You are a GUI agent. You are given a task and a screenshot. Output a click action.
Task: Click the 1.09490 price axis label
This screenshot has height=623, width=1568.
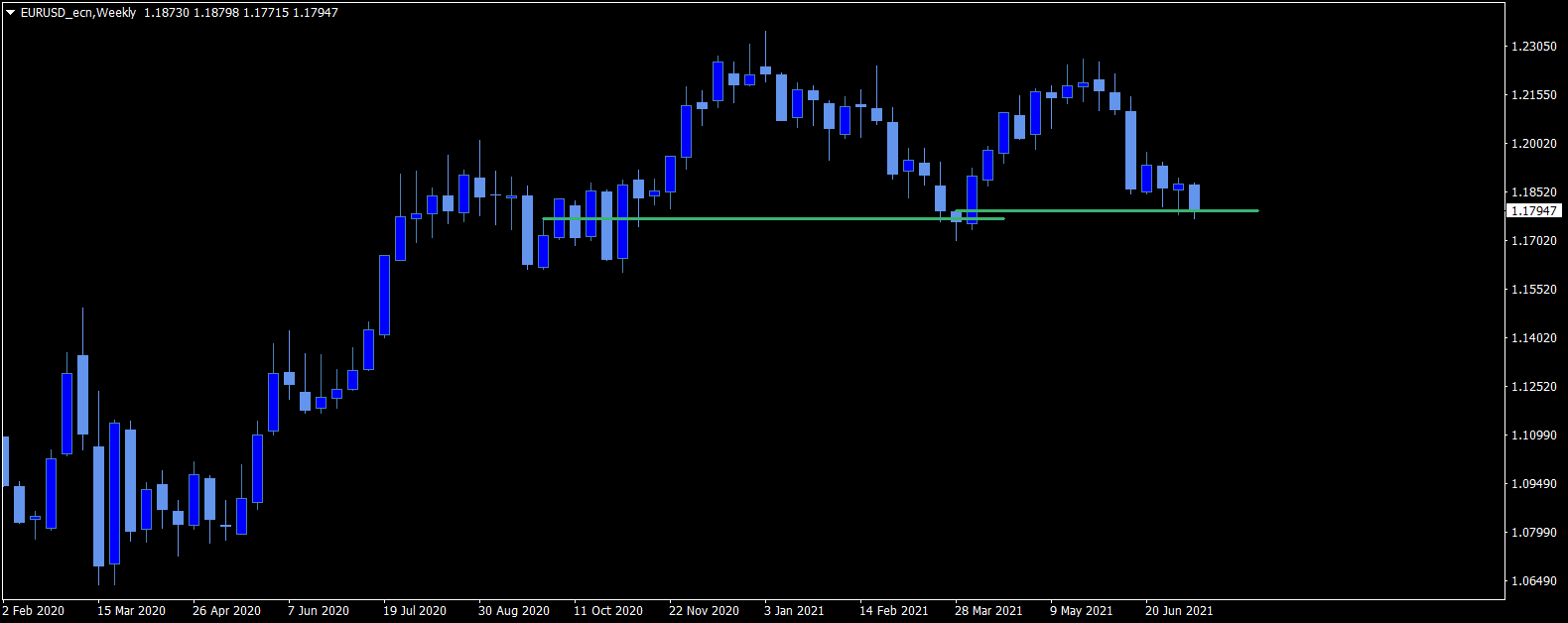[x=1533, y=484]
